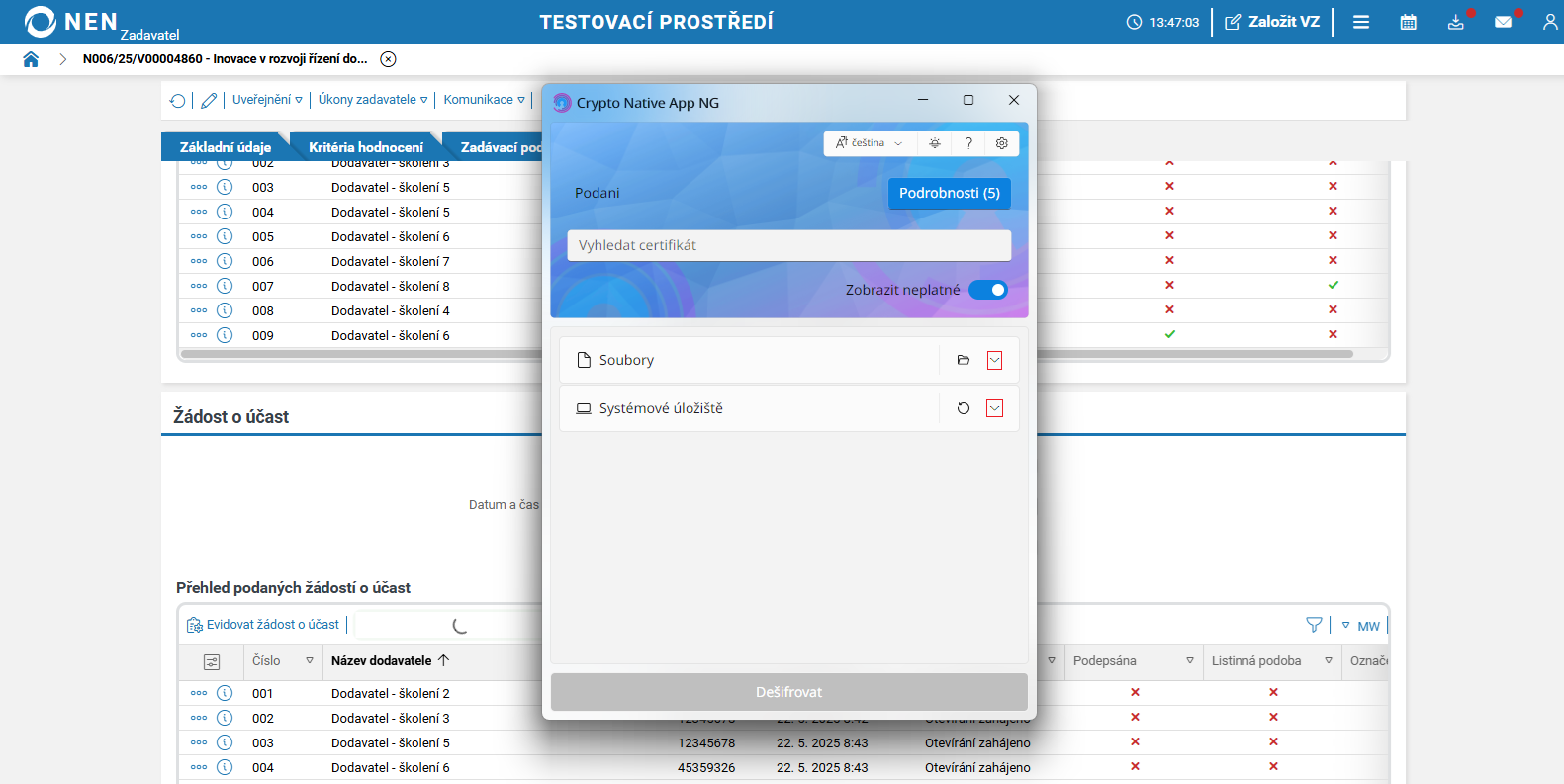
Task: Click the 'Podani' label in Crypto app
Action: (x=598, y=193)
